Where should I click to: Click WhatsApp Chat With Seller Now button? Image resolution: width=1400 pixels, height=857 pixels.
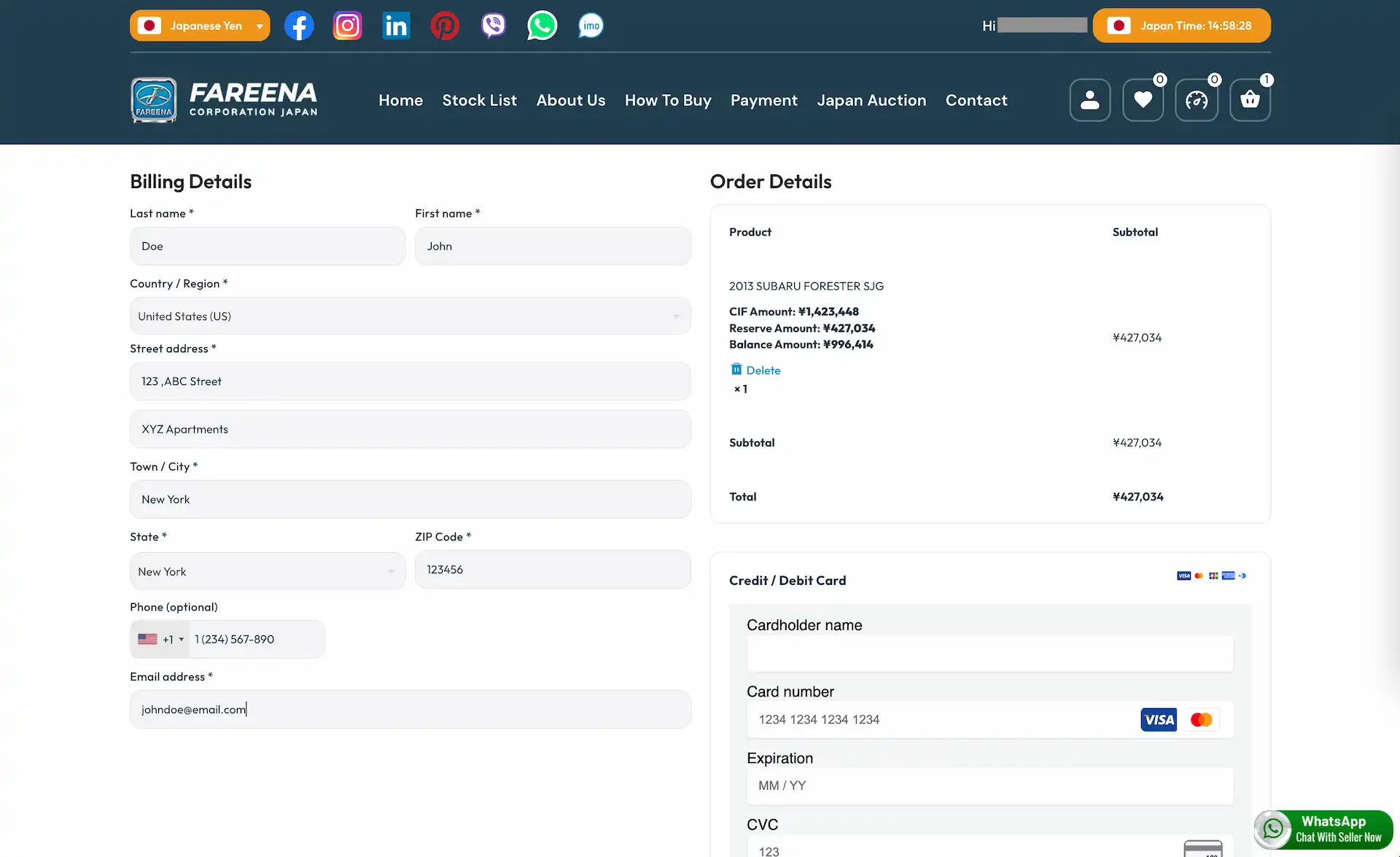[1324, 829]
